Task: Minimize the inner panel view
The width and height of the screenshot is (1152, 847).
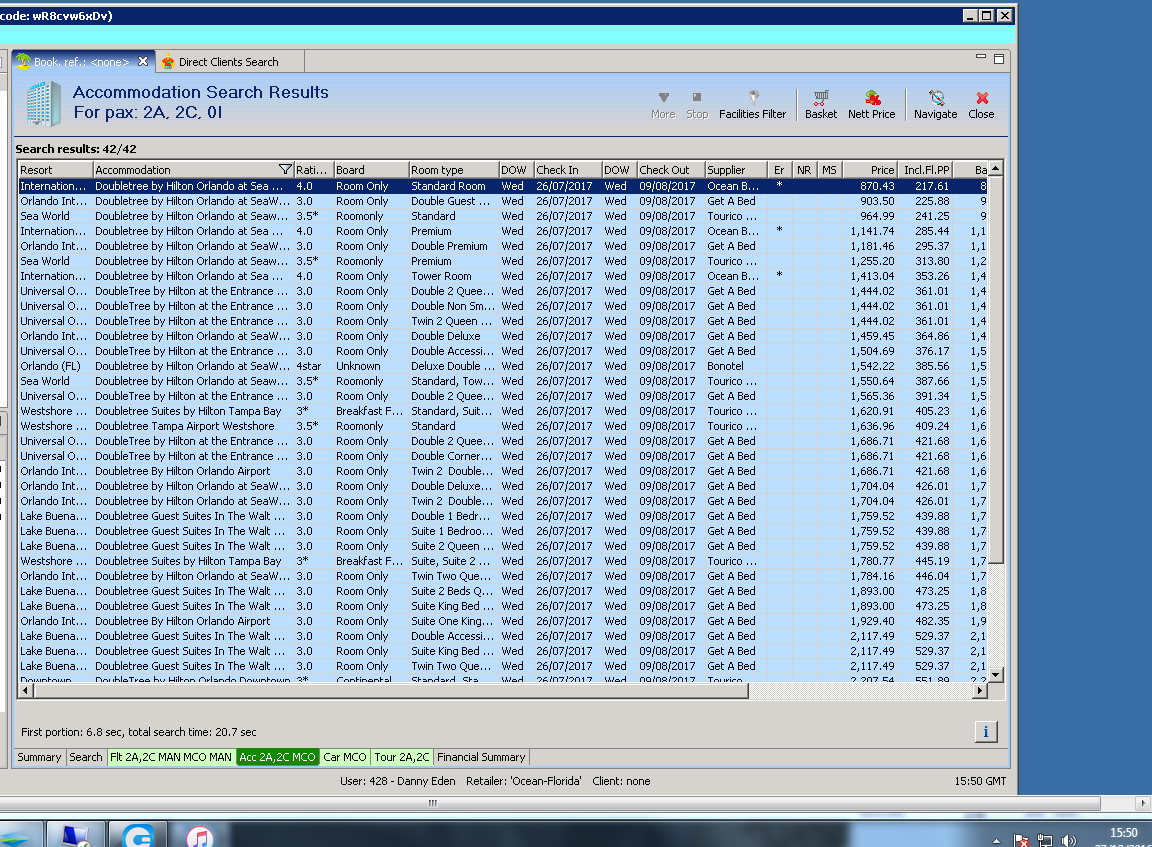Action: (x=980, y=57)
